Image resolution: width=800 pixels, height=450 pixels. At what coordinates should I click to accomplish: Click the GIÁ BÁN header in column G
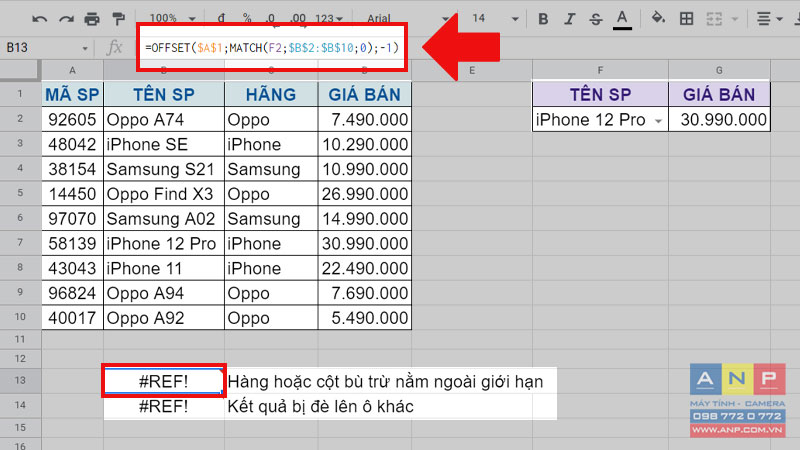click(x=719, y=94)
